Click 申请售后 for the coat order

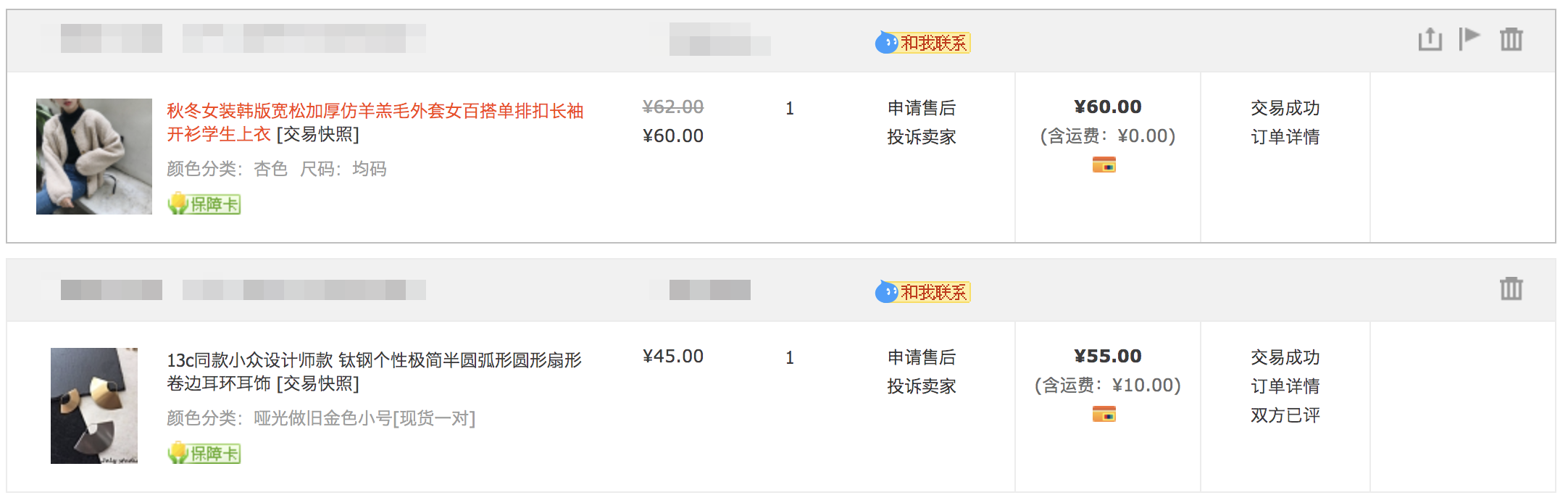(921, 108)
